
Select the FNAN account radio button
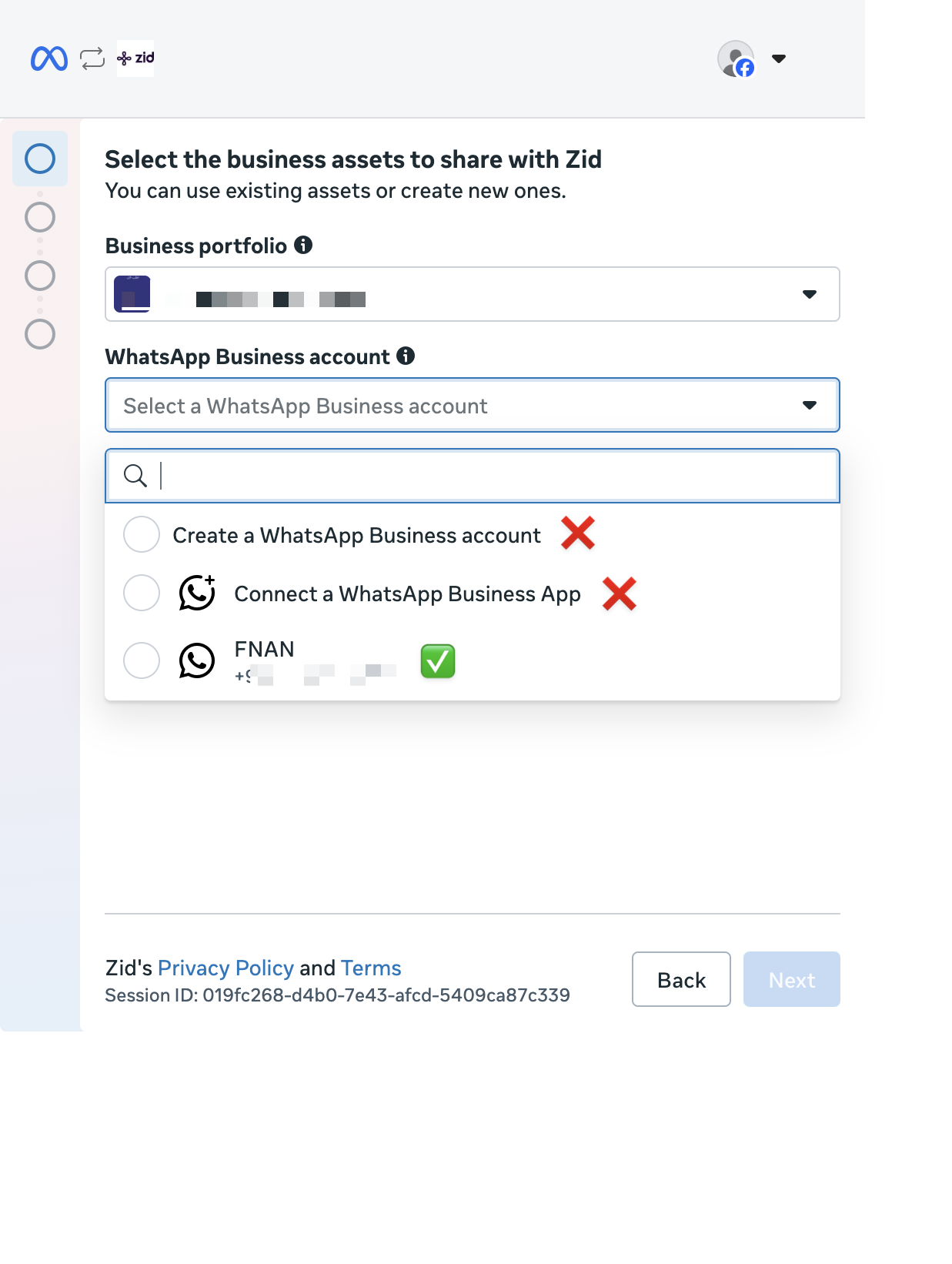pyautogui.click(x=142, y=660)
